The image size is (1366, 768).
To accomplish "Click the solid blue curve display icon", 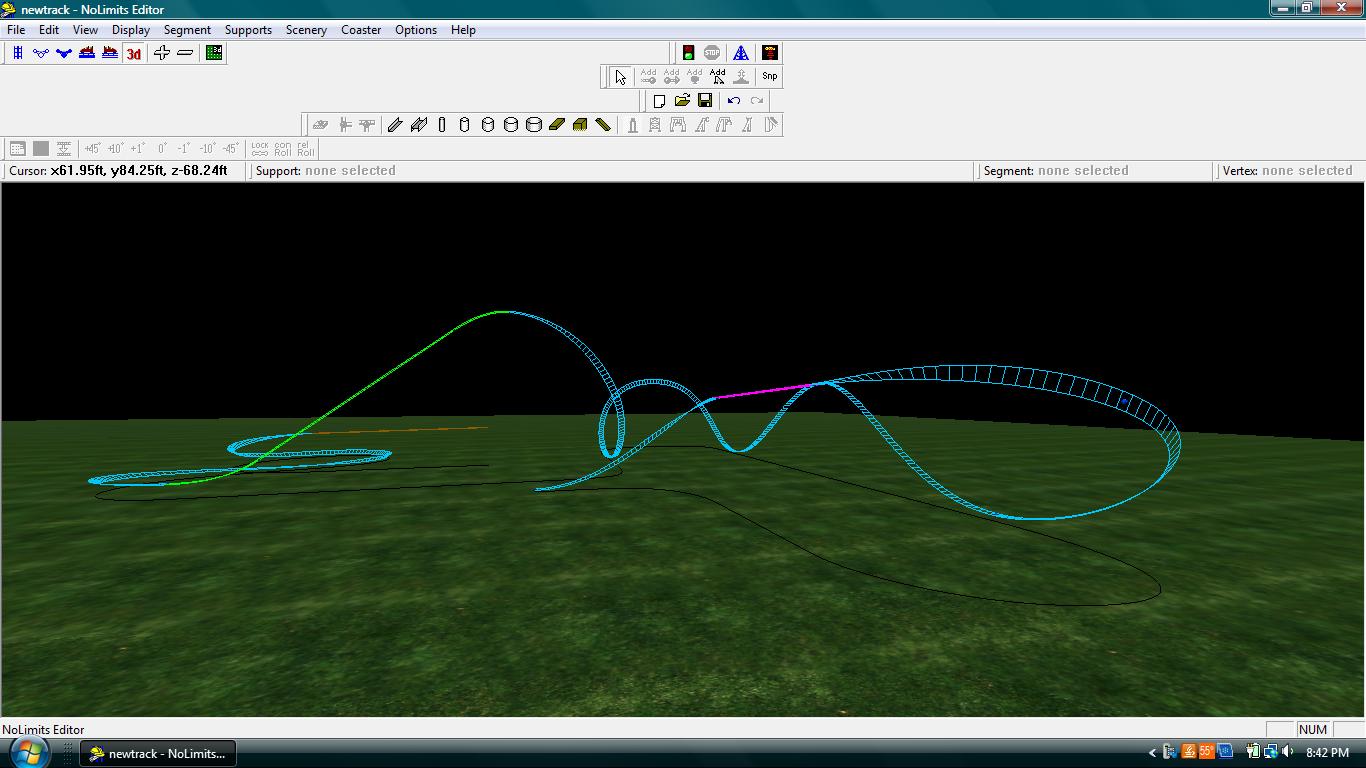I will click(64, 53).
